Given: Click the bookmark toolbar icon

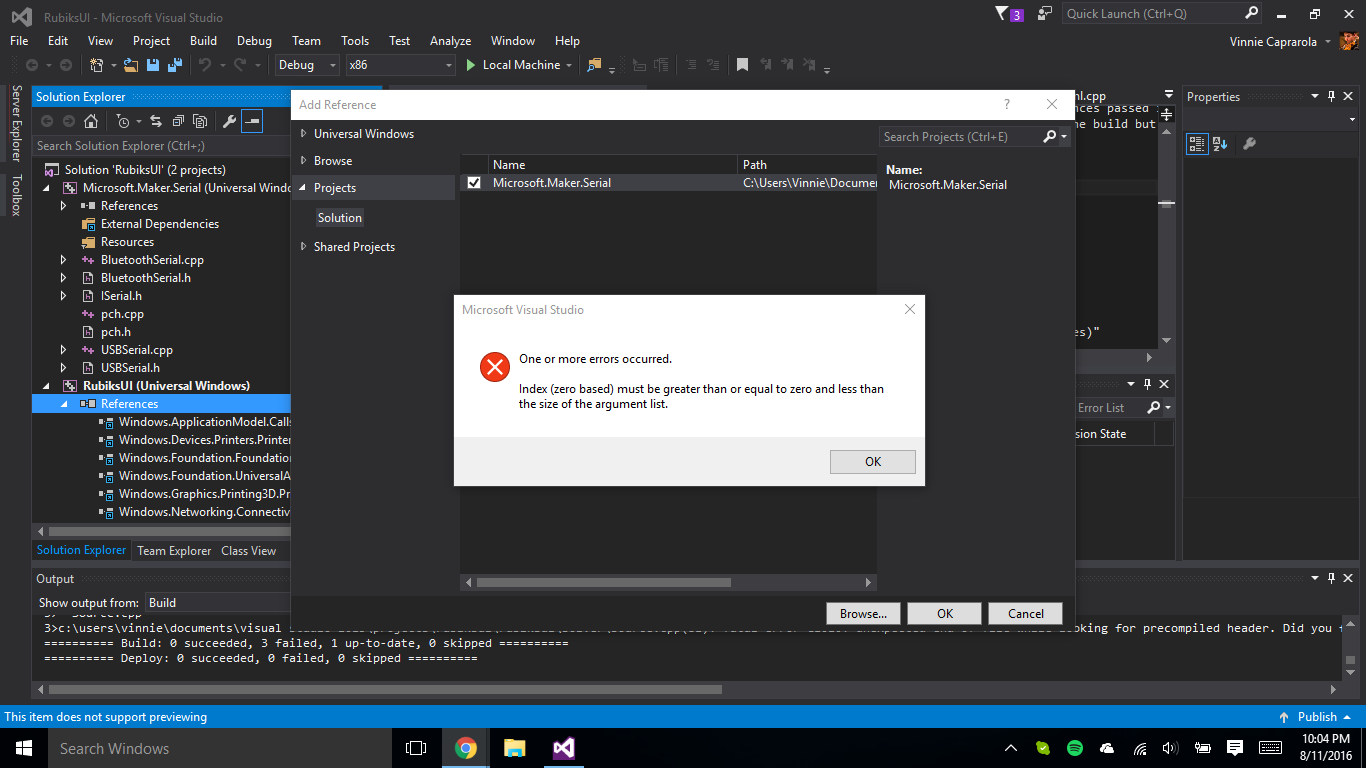Looking at the screenshot, I should tap(742, 65).
